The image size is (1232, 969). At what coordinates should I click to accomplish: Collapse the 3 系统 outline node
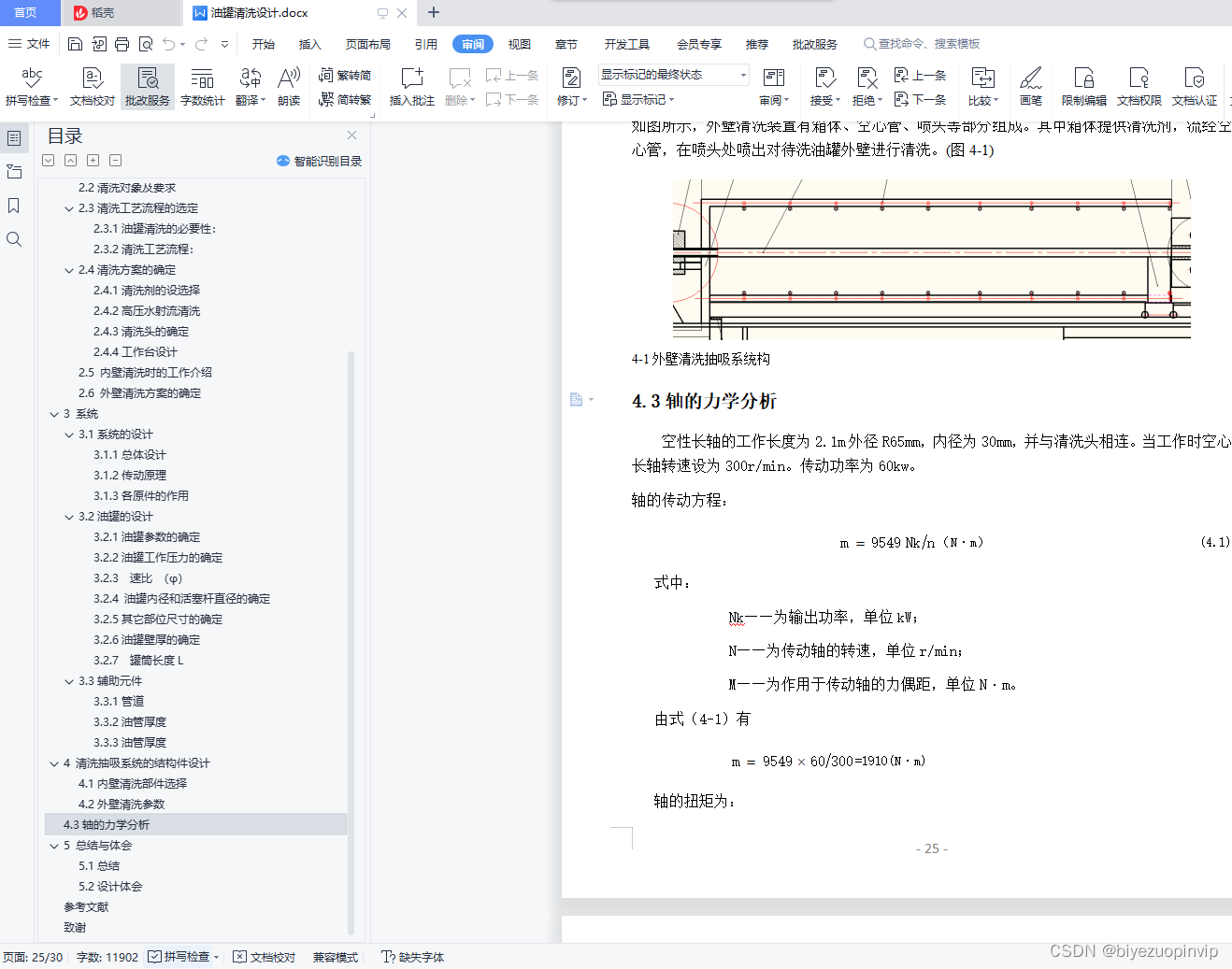point(54,414)
